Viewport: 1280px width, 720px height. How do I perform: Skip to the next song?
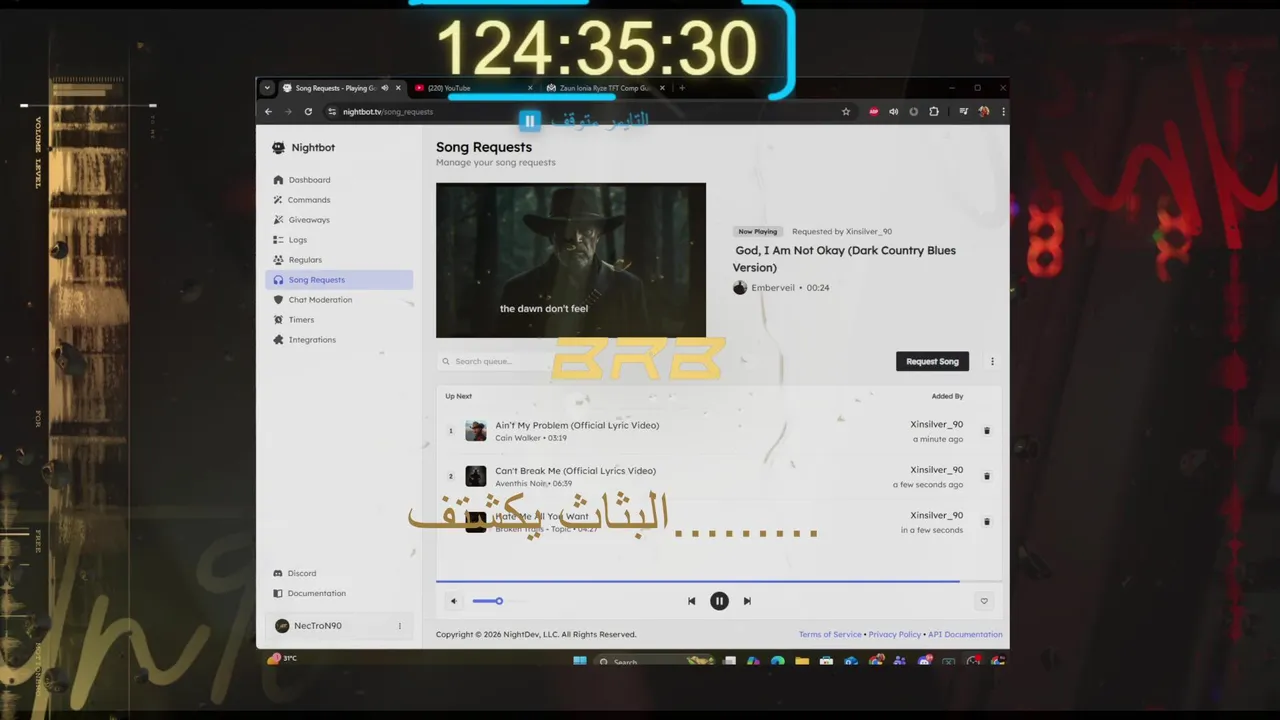click(x=747, y=601)
